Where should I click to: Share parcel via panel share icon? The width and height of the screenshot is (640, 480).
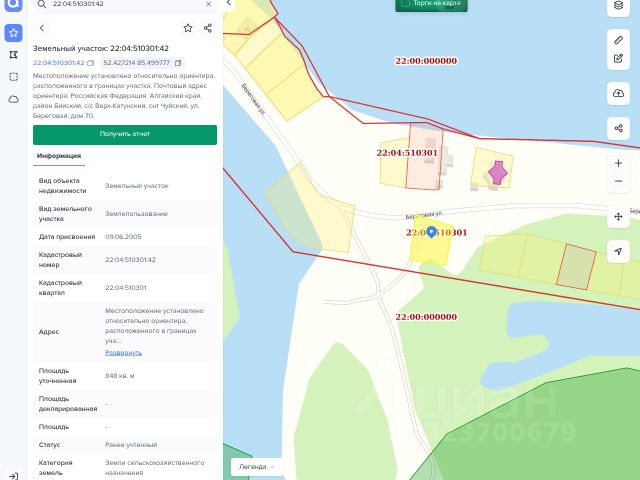208,28
